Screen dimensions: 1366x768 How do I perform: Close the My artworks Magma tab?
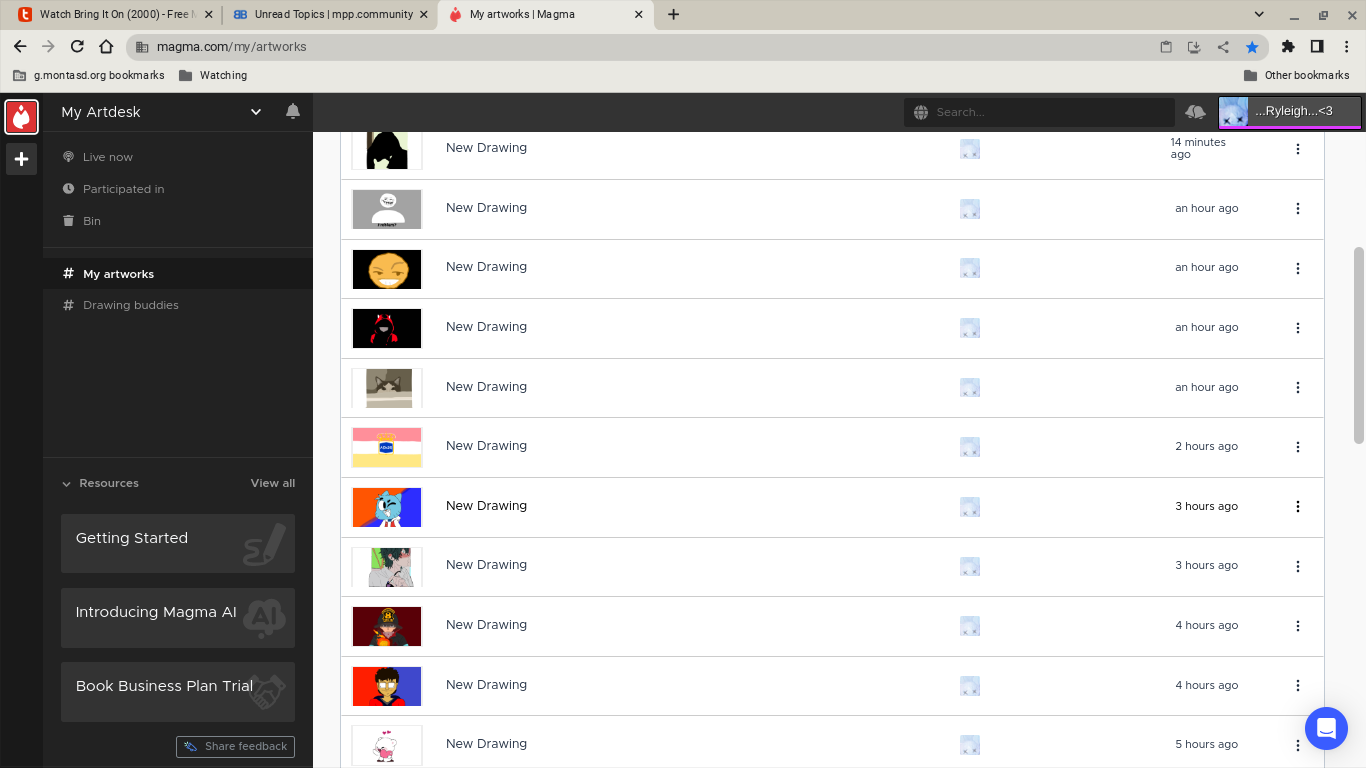pos(639,15)
